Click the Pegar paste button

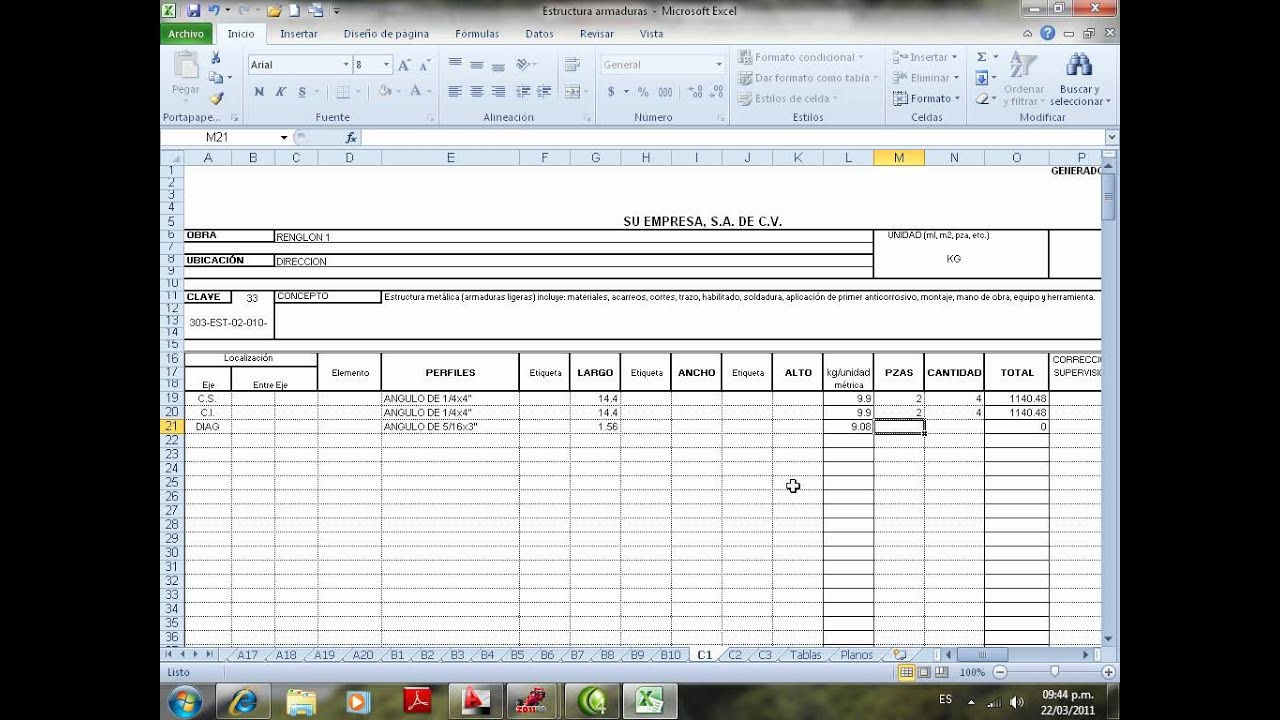[x=186, y=76]
